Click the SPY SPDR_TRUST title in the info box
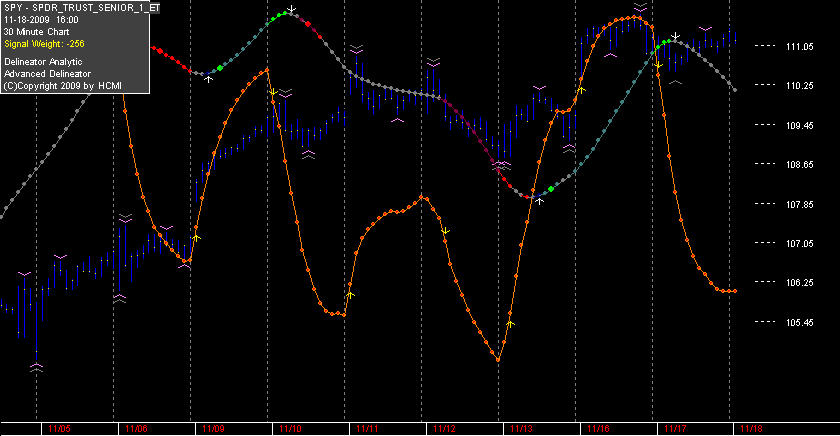The width and height of the screenshot is (840, 436). pos(81,8)
